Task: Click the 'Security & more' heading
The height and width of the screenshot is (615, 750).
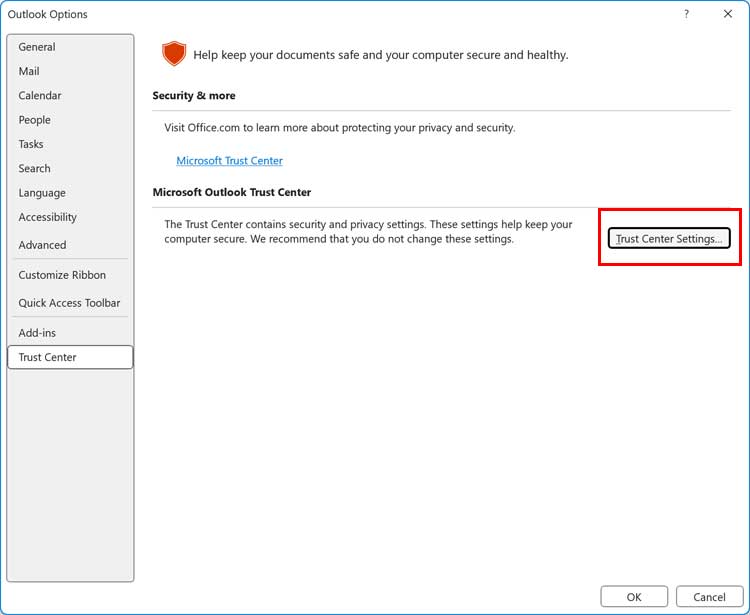Action: [x=194, y=96]
